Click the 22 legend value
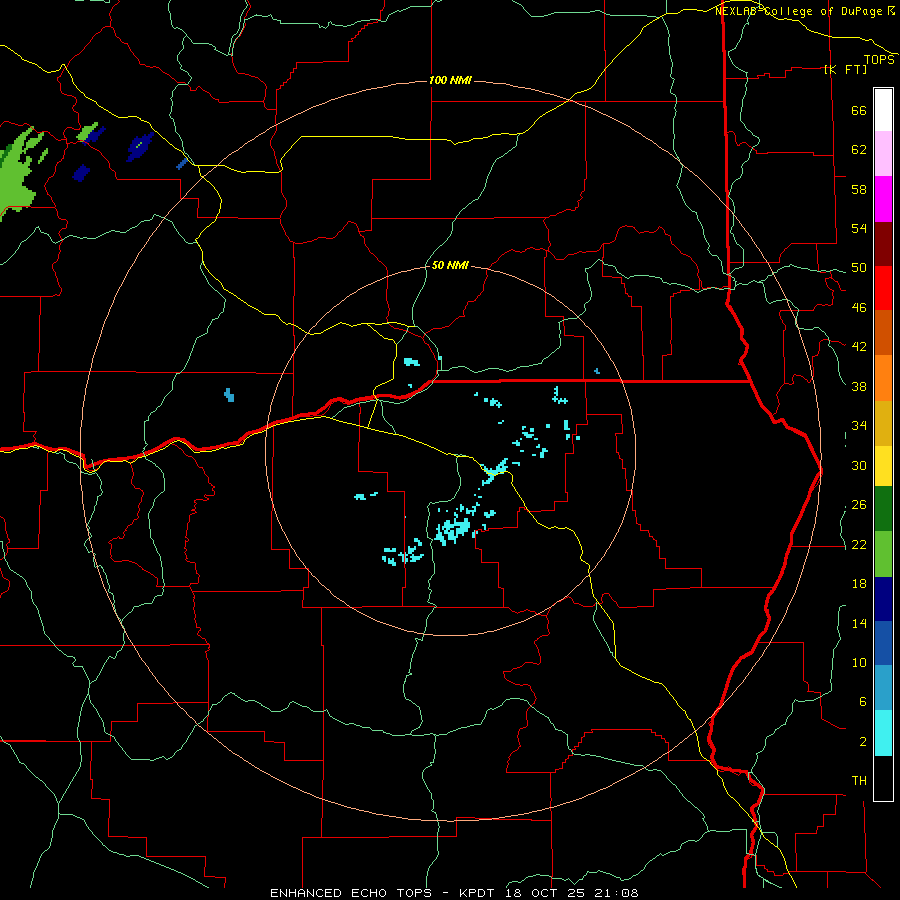 click(859, 545)
